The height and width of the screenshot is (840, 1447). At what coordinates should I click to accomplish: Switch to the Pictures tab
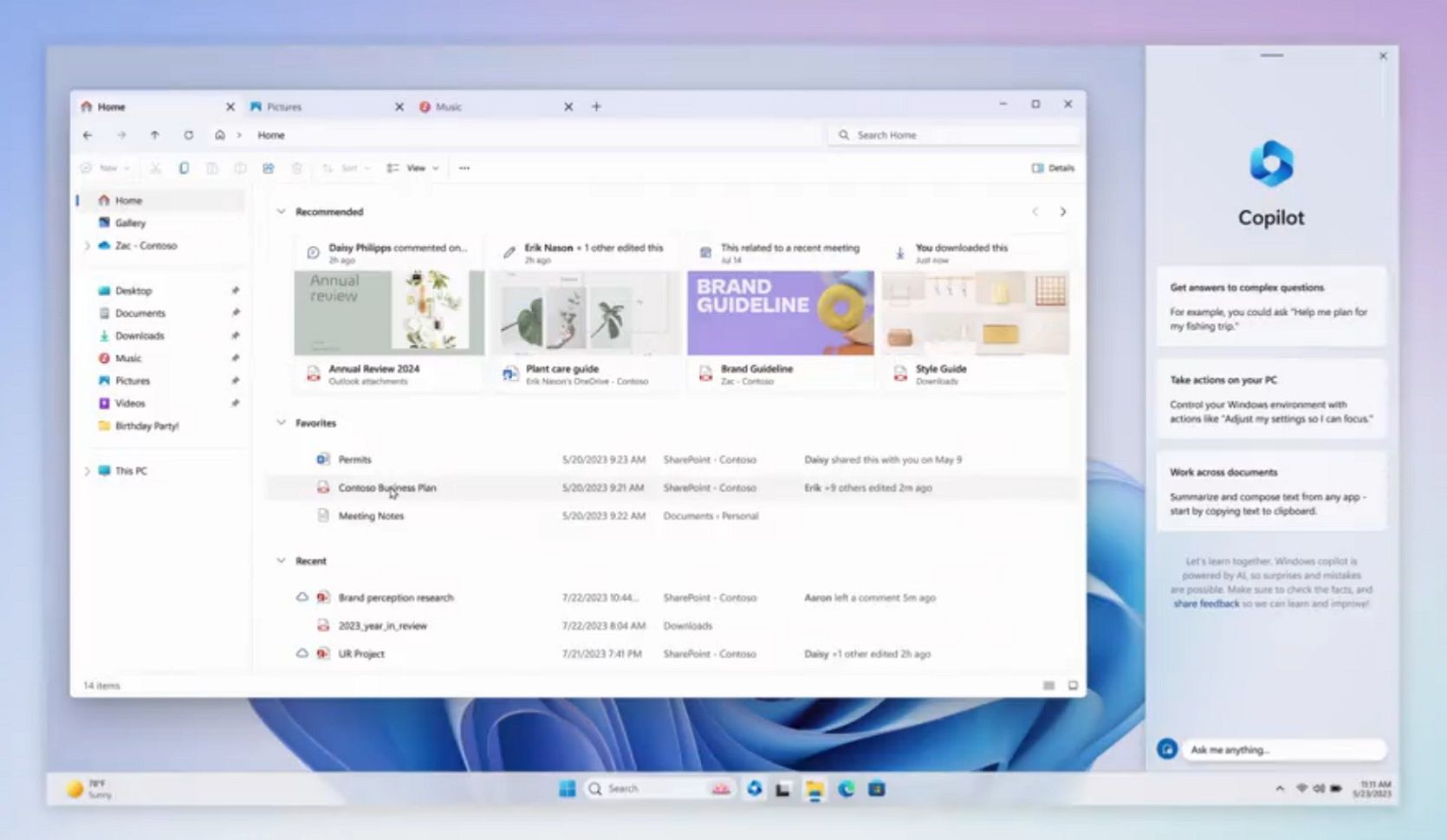click(x=286, y=106)
